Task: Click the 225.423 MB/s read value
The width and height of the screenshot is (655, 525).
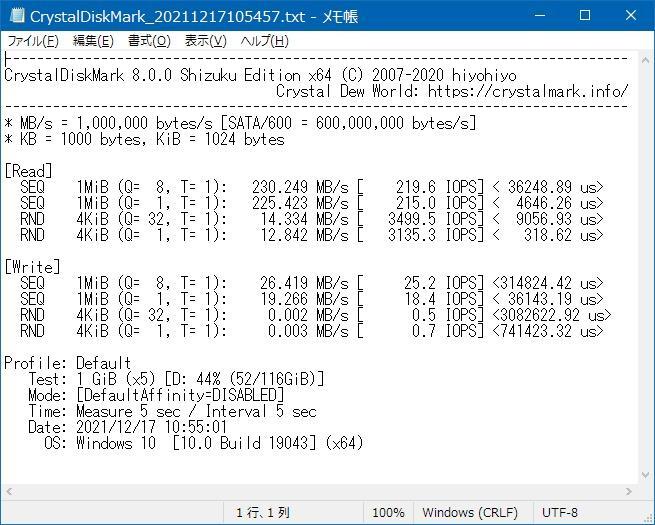Action: 300,203
